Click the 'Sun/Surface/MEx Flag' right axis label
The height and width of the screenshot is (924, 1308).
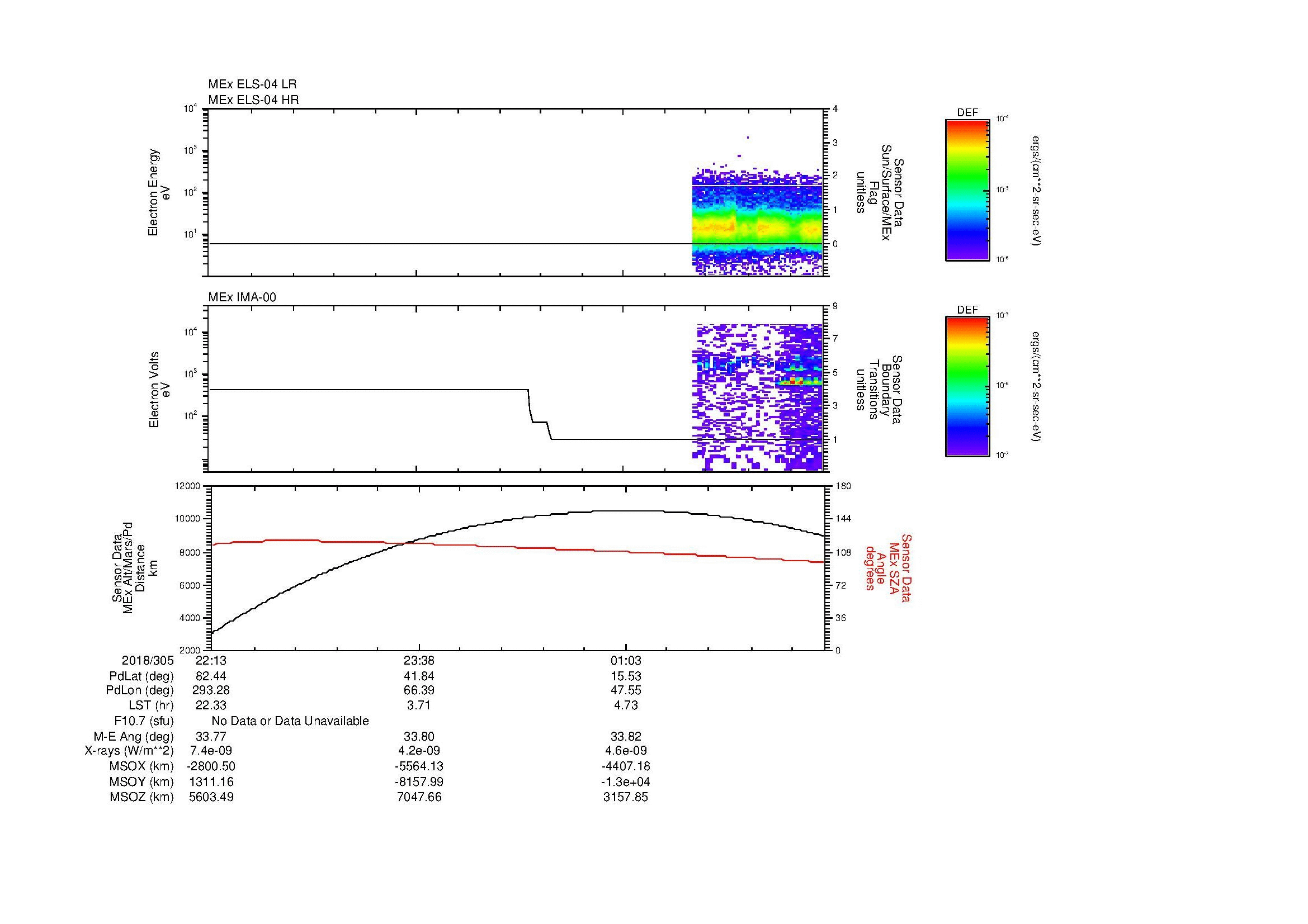(x=880, y=192)
